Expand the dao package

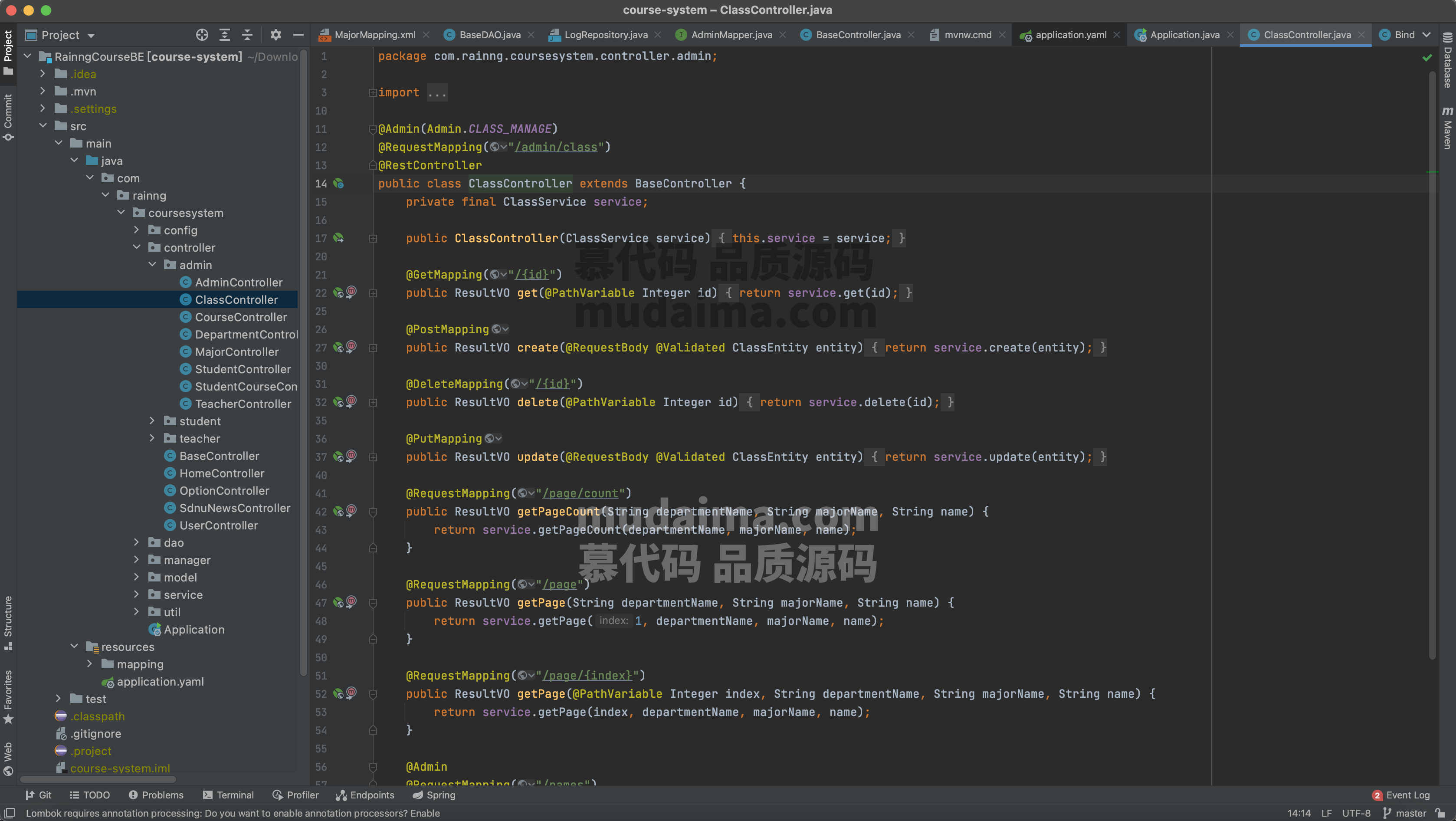click(136, 542)
